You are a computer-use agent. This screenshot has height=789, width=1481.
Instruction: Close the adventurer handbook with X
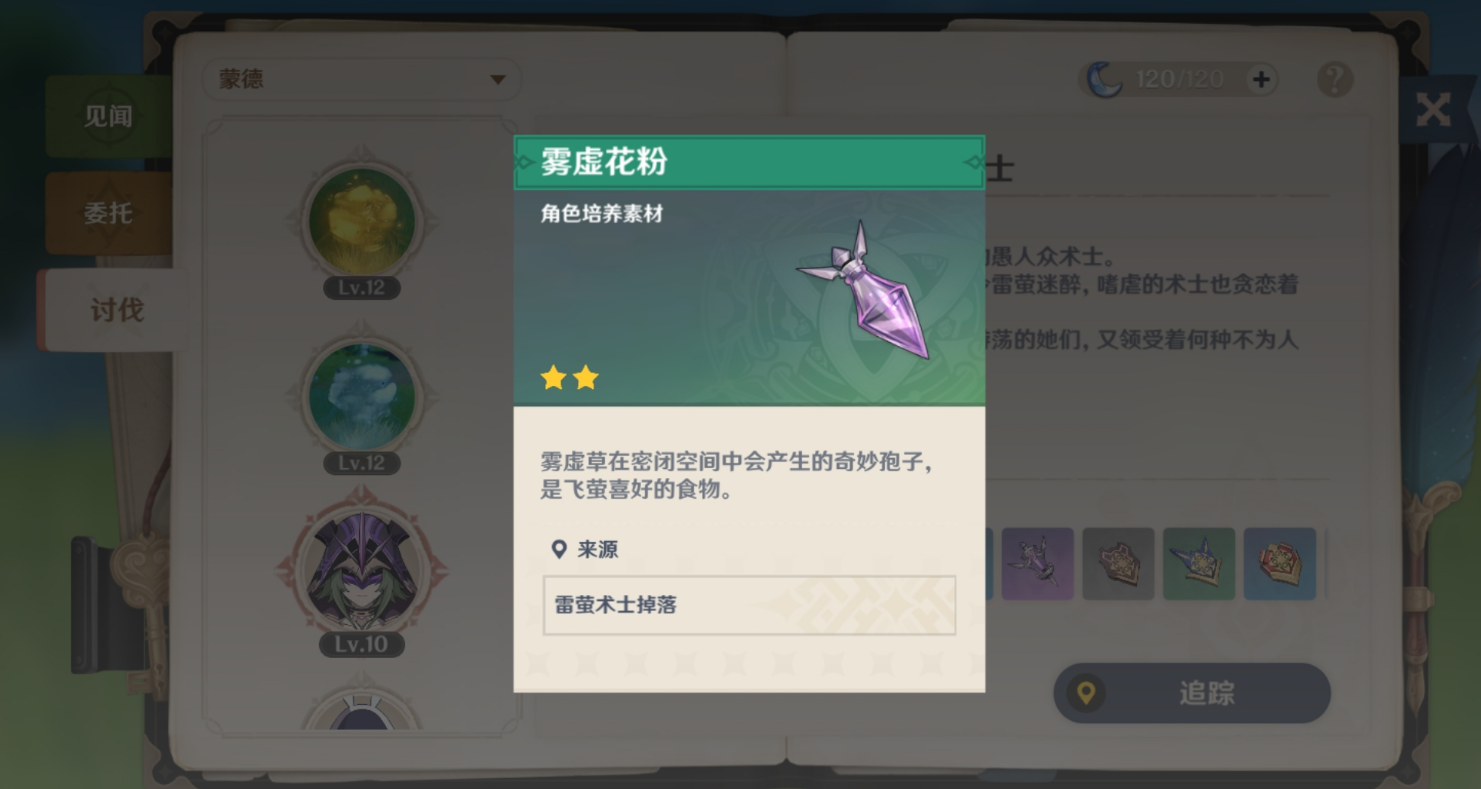1433,109
